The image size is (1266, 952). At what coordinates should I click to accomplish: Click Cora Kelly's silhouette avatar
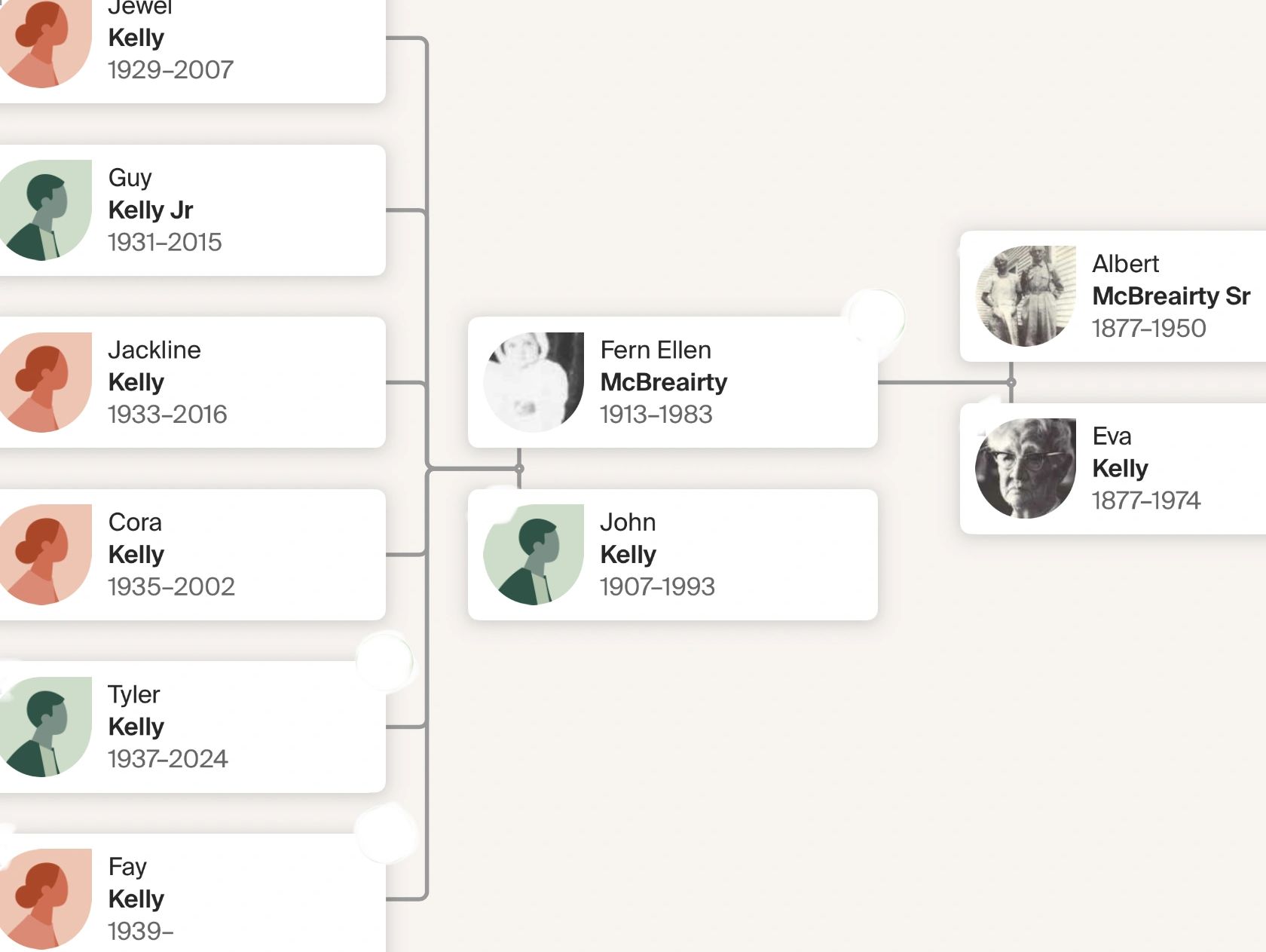pos(44,555)
